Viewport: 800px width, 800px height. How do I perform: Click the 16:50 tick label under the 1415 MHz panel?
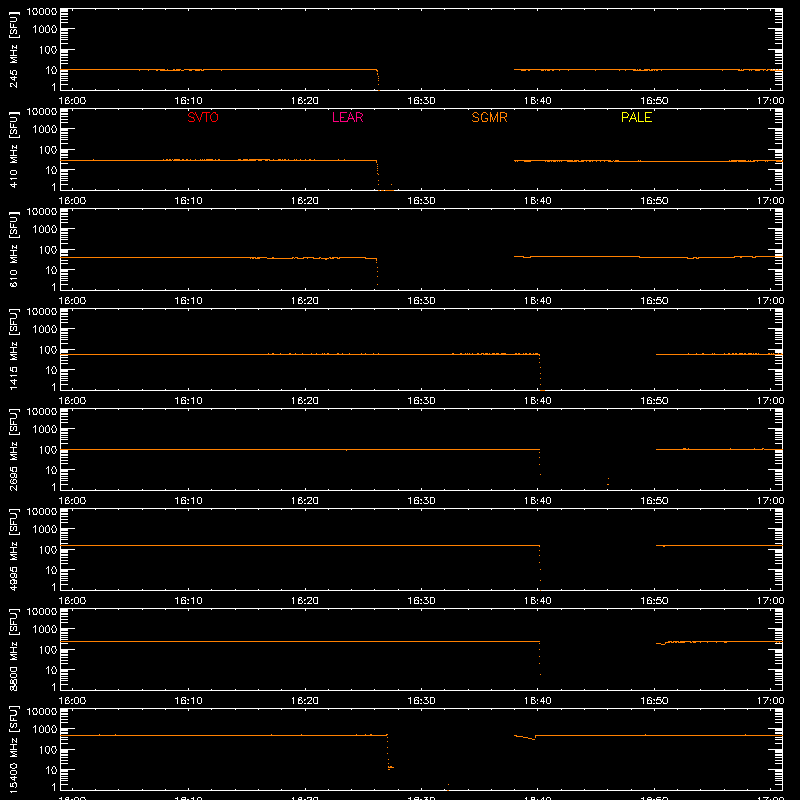[x=654, y=401]
